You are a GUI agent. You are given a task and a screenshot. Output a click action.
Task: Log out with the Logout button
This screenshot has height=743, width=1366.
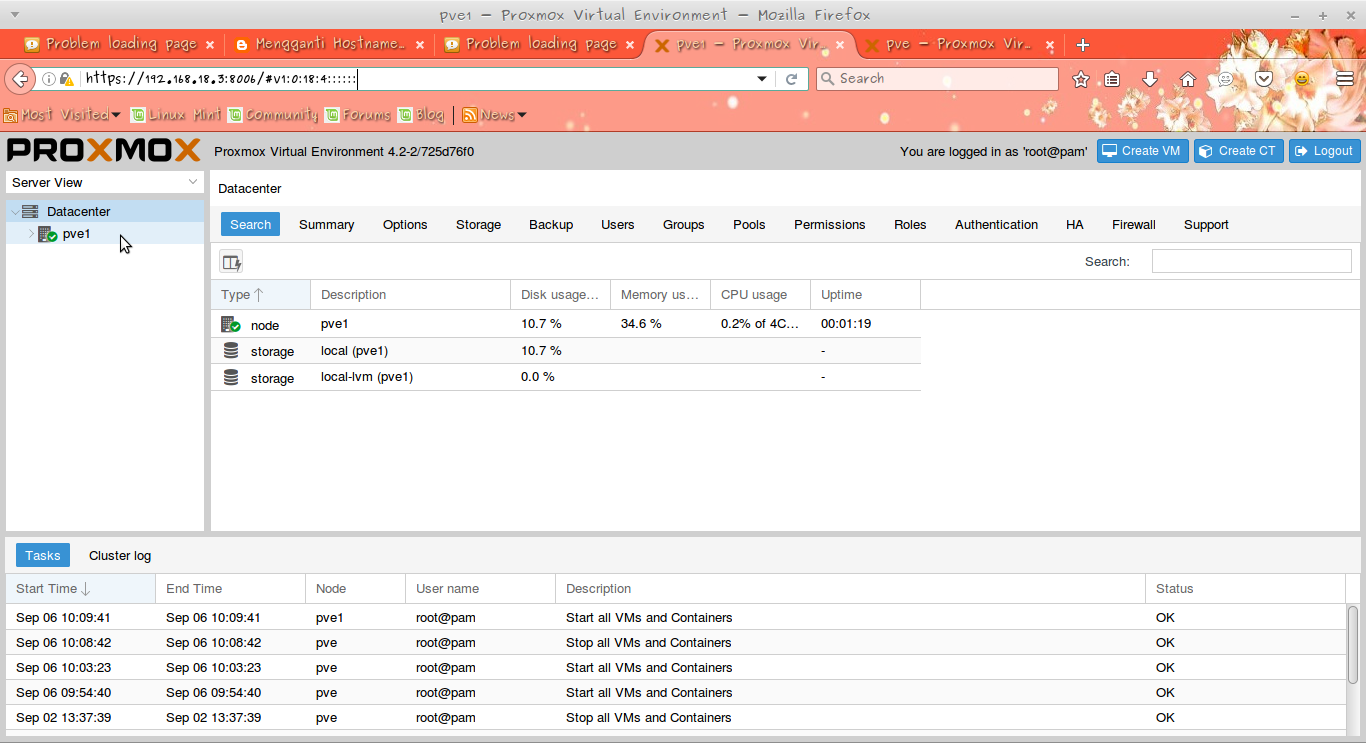1325,151
